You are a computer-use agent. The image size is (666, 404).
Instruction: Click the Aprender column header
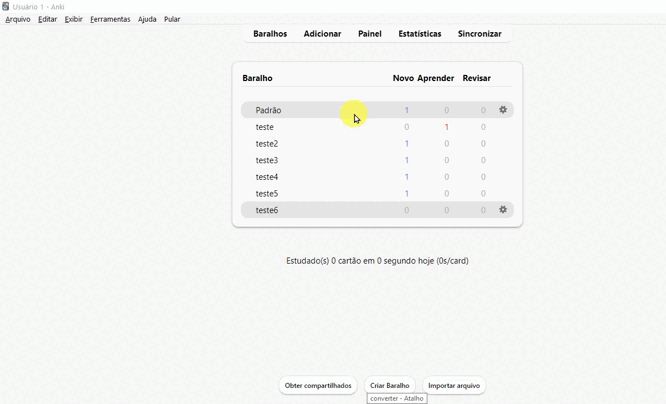(x=436, y=78)
